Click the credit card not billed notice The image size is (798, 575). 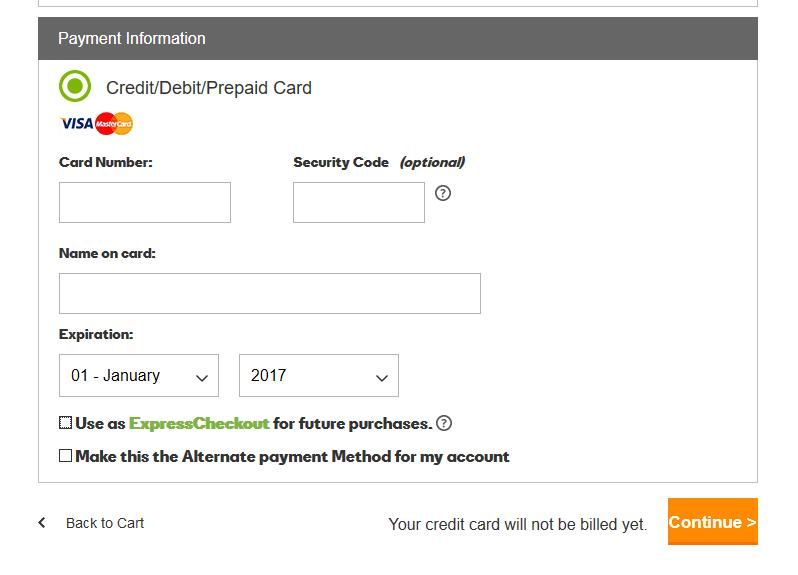coord(517,524)
